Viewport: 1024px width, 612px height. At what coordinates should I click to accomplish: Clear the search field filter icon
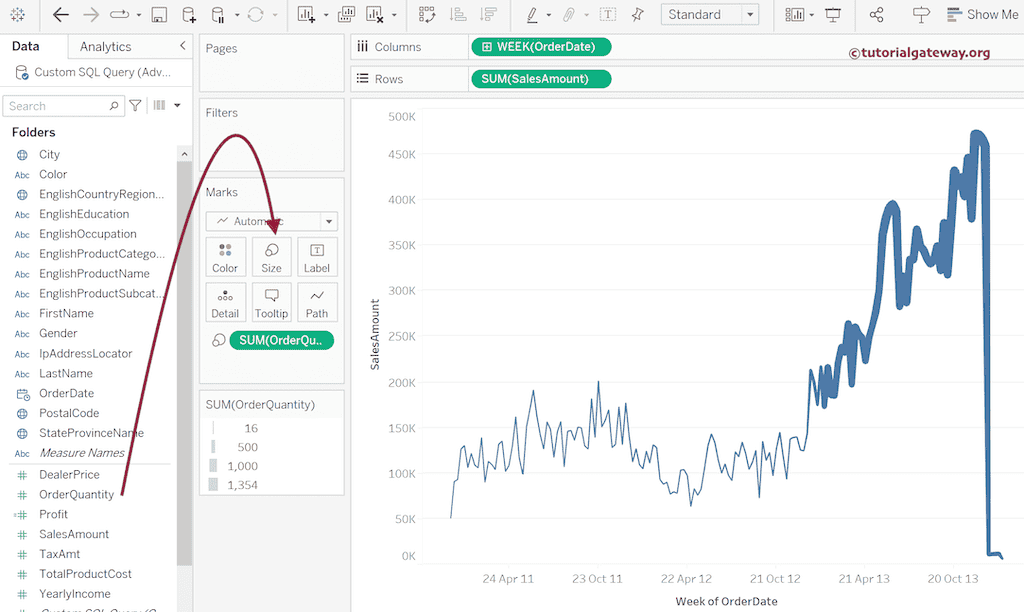[x=135, y=105]
